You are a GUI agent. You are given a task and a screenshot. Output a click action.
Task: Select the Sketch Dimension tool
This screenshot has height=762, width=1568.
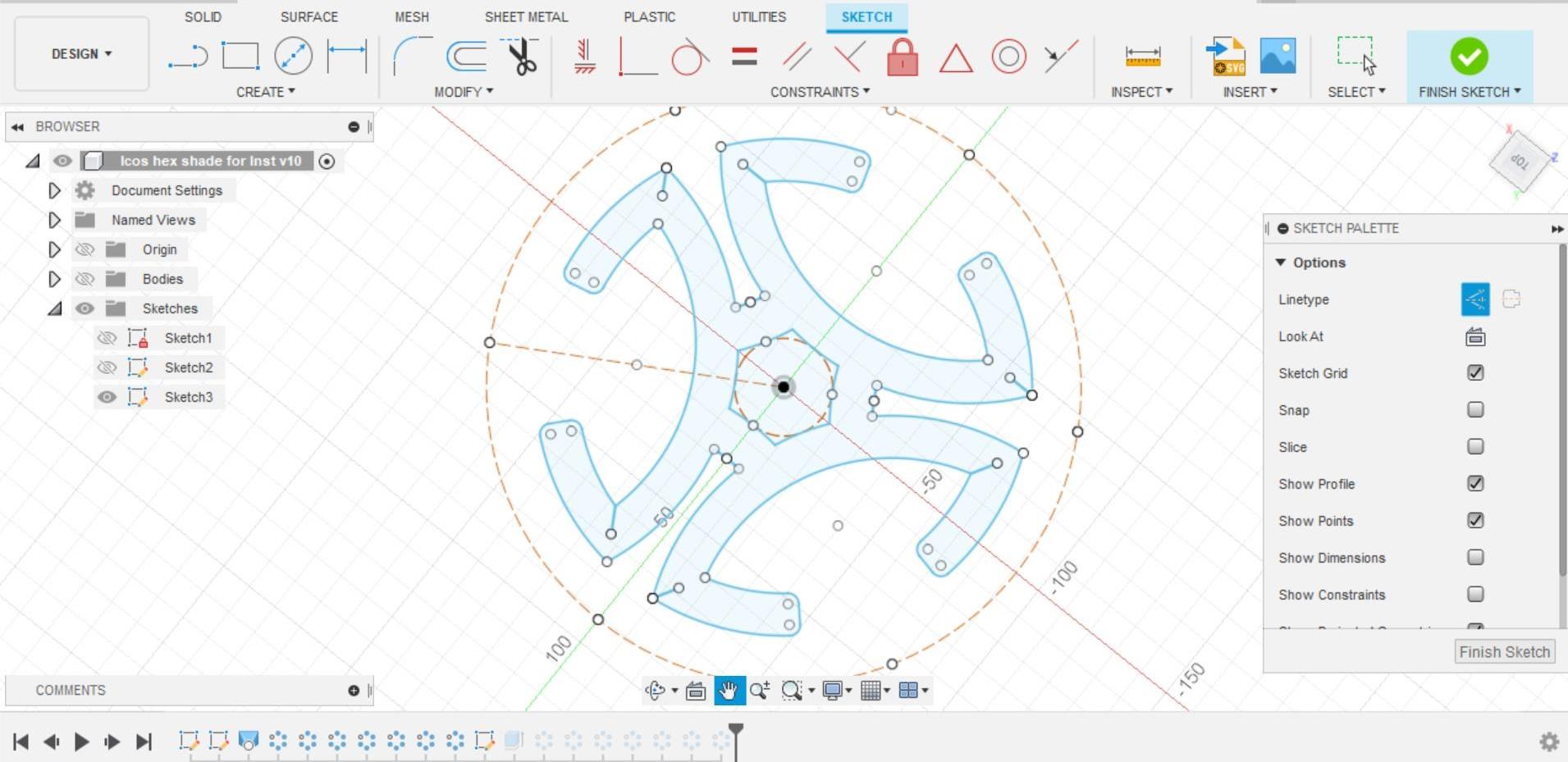click(346, 57)
